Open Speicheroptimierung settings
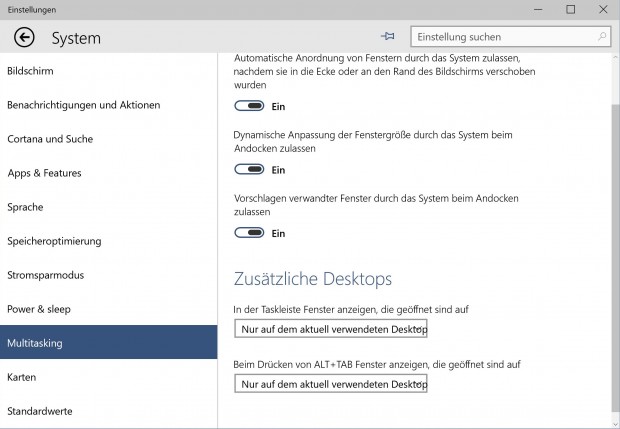The height and width of the screenshot is (429, 620). pyautogui.click(x=108, y=241)
